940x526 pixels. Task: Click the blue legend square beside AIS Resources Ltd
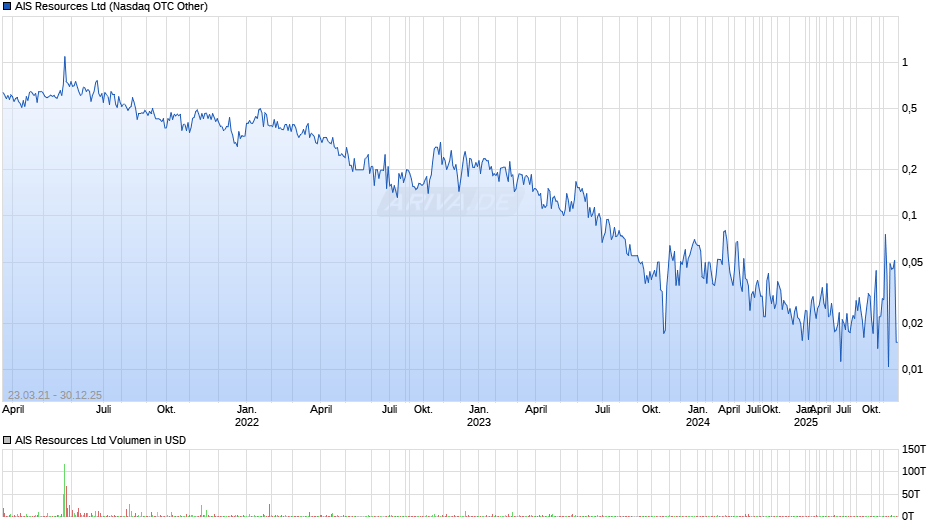7,7
